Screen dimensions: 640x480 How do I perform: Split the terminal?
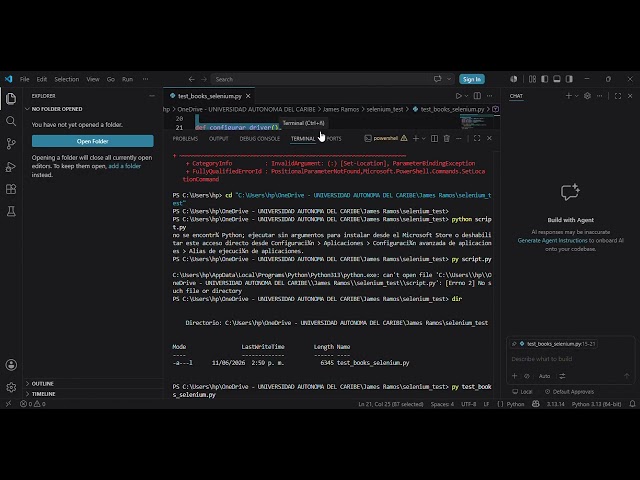coord(434,138)
